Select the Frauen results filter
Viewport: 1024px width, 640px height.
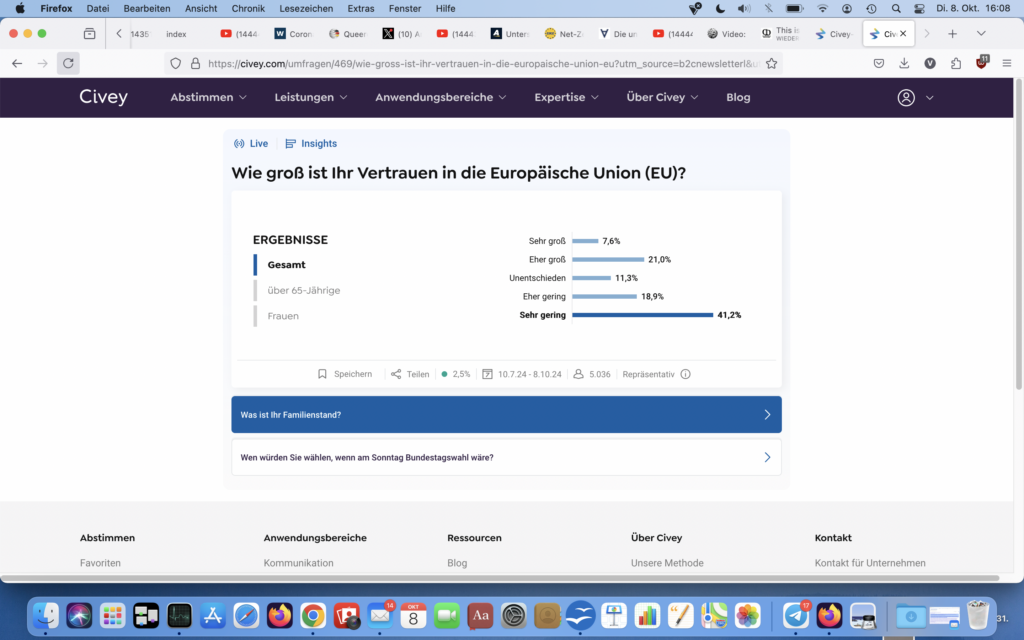[283, 316]
